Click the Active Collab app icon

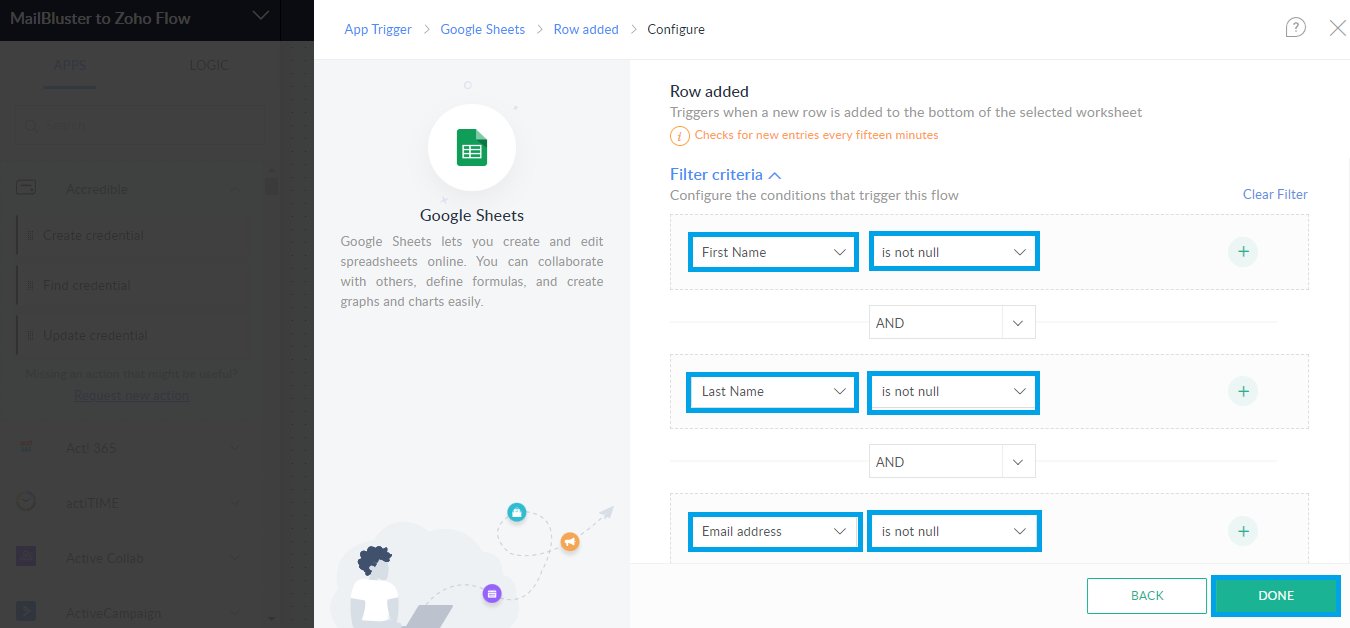pos(25,557)
